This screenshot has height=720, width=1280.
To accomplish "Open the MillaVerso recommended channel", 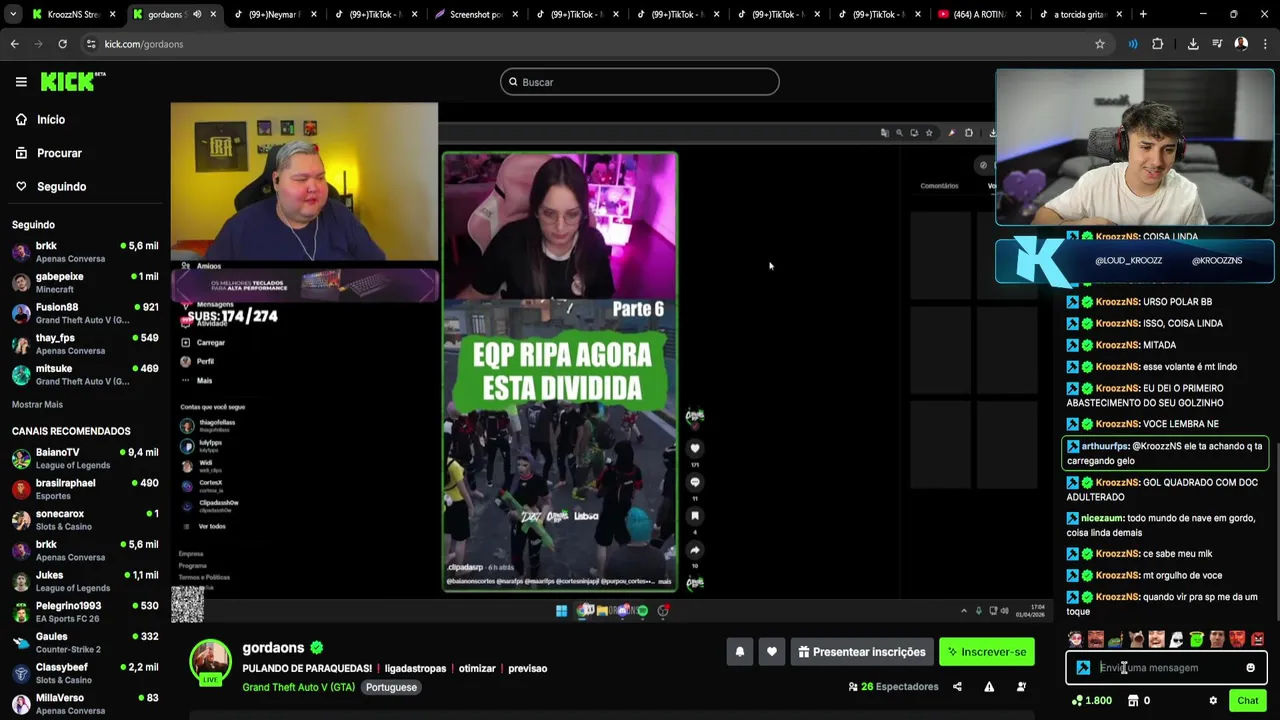I will click(85, 704).
